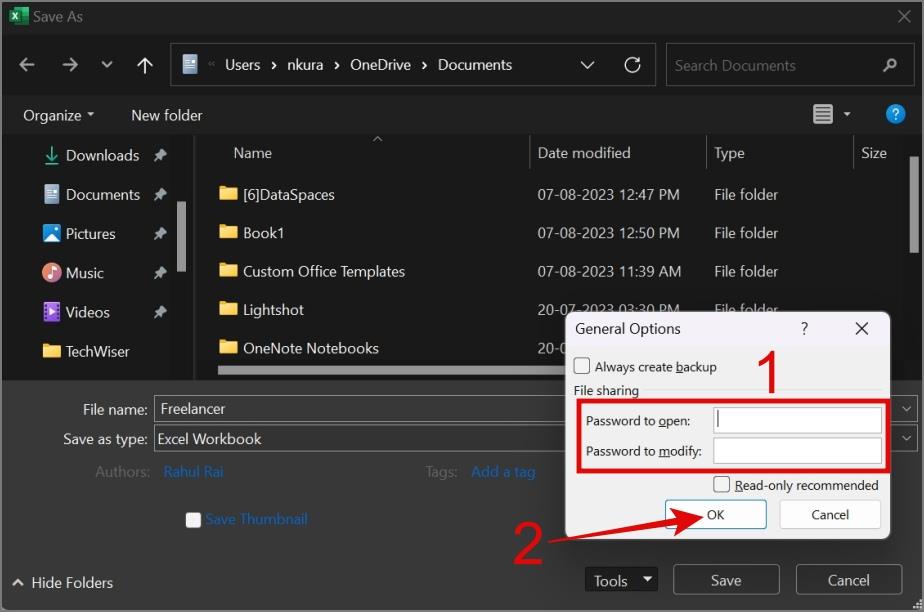Click the Refresh icon in address bar
The image size is (924, 612).
tap(632, 65)
